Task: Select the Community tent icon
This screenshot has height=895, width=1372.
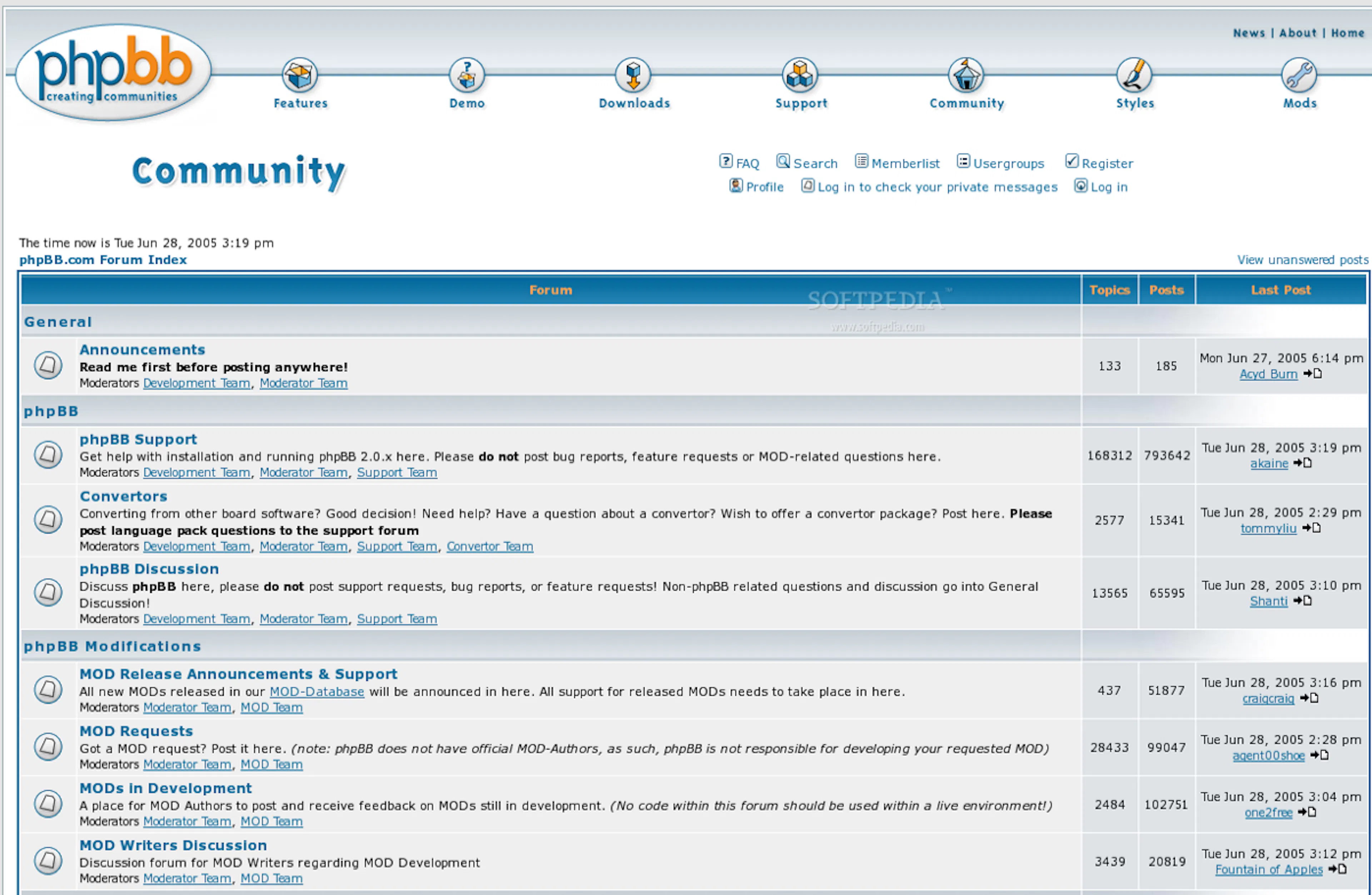Action: click(966, 75)
